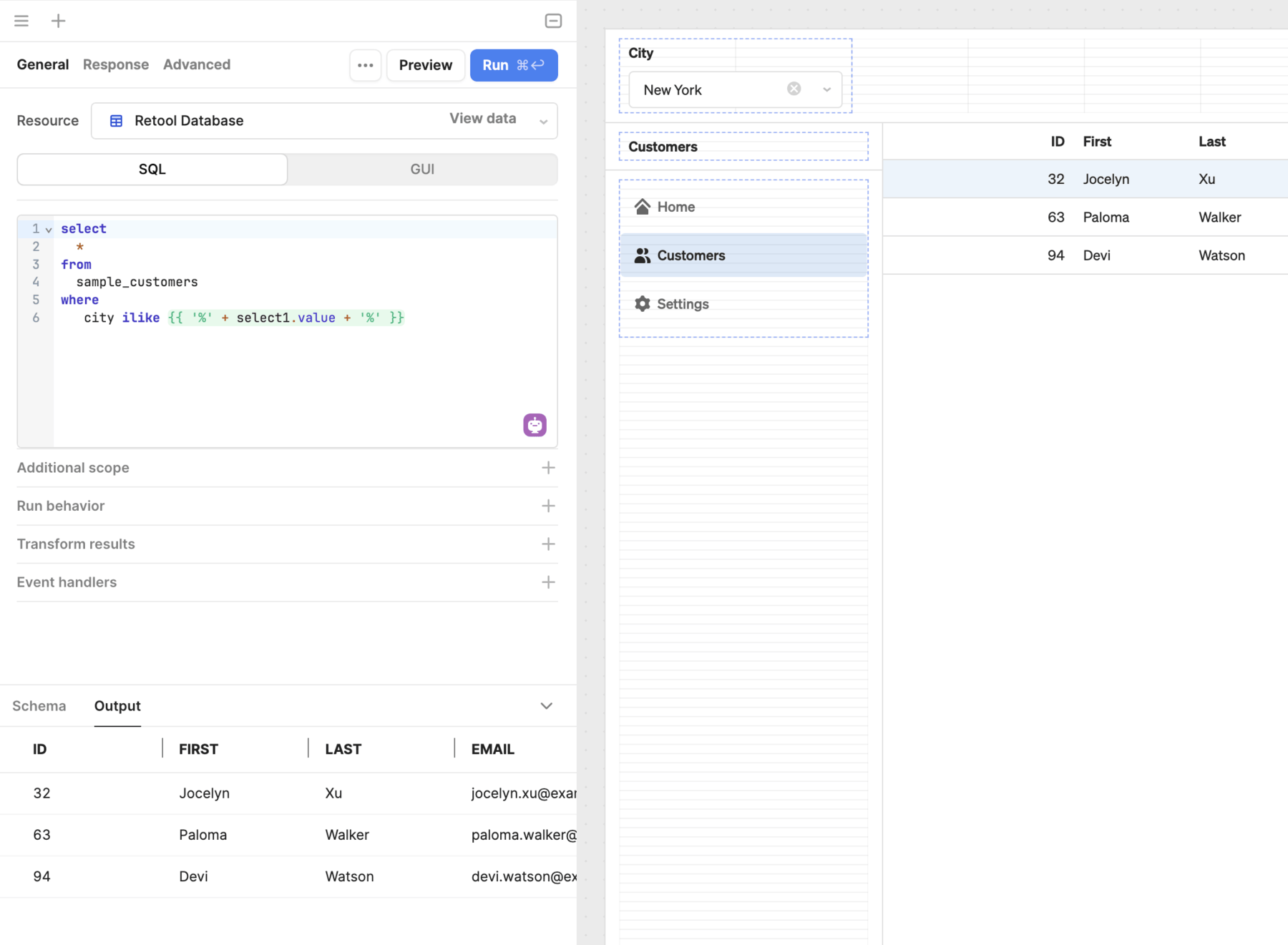The height and width of the screenshot is (945, 1288).
Task: Collapse the output panel chevron
Action: tap(547, 706)
